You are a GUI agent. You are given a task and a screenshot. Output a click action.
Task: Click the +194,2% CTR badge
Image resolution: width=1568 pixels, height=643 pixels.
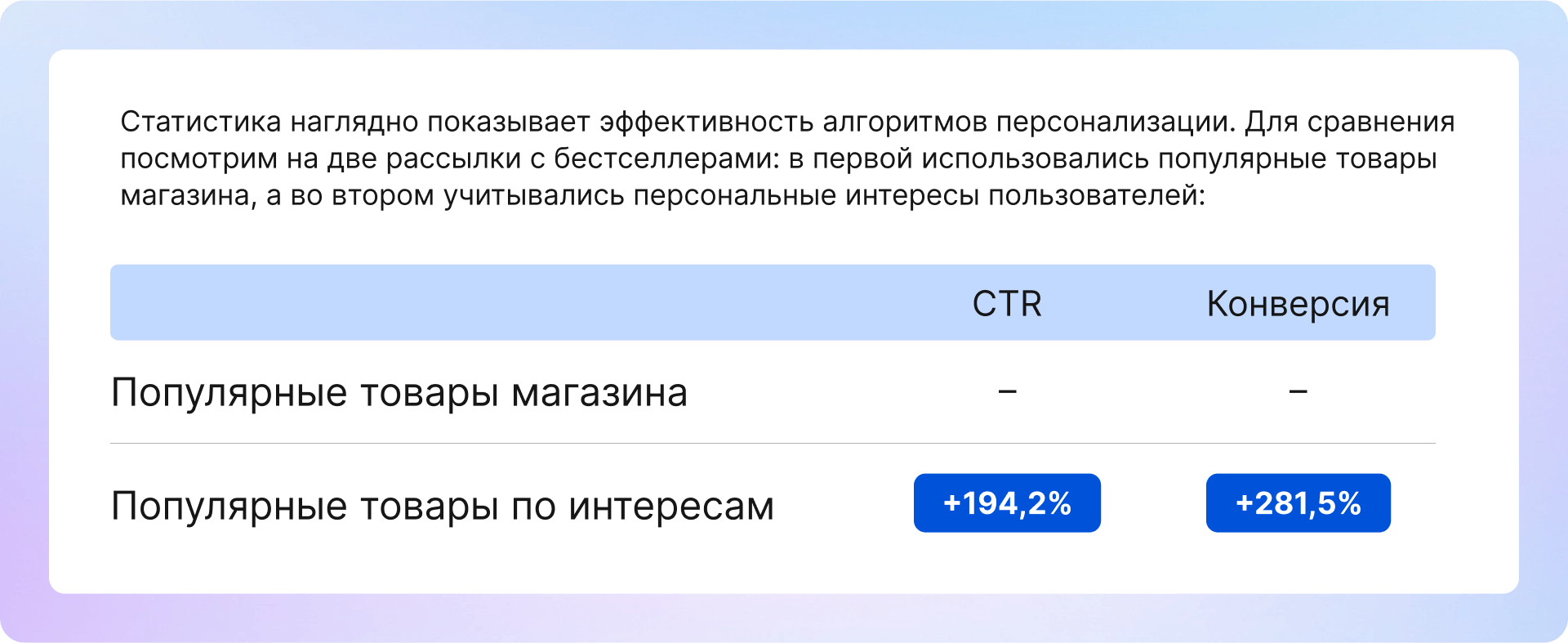point(1007,503)
